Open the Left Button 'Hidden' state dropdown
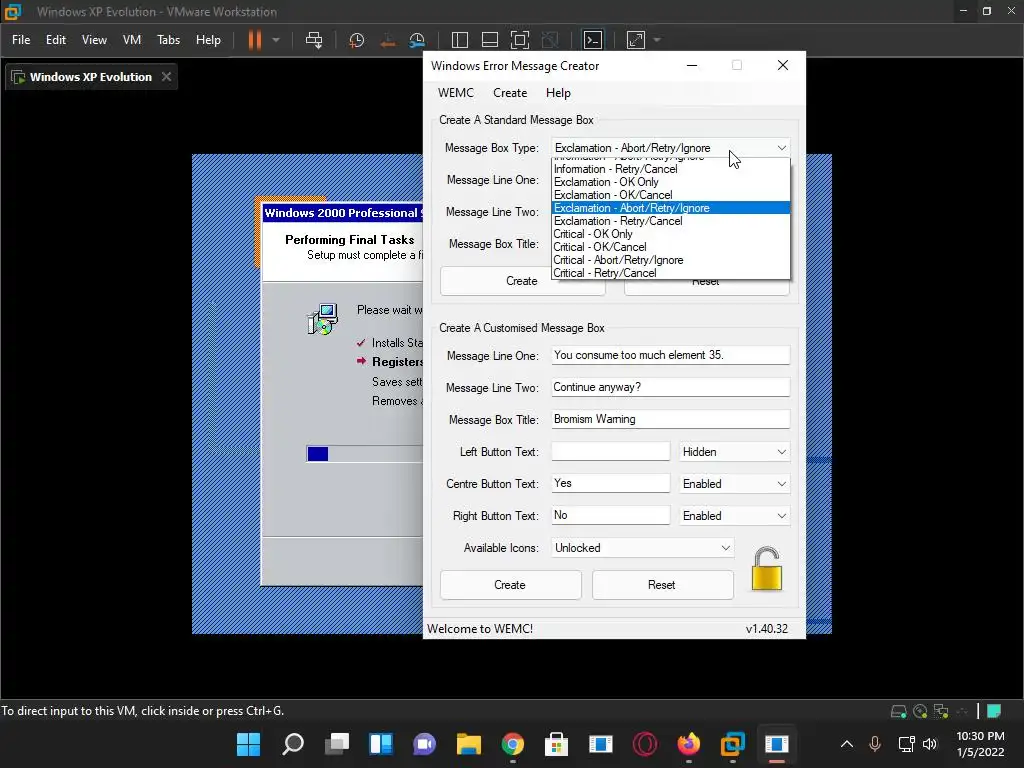The image size is (1024, 768). (x=734, y=452)
